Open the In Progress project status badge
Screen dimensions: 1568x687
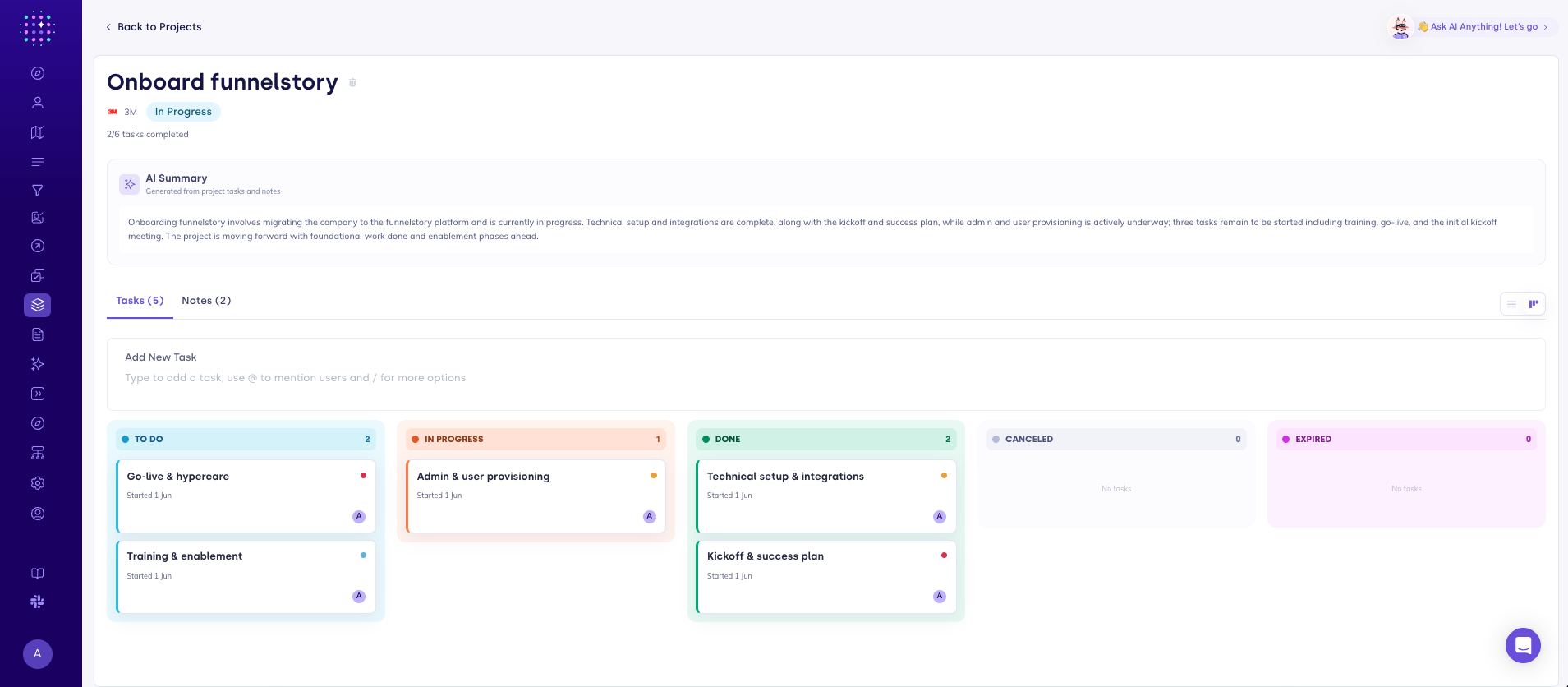(183, 112)
